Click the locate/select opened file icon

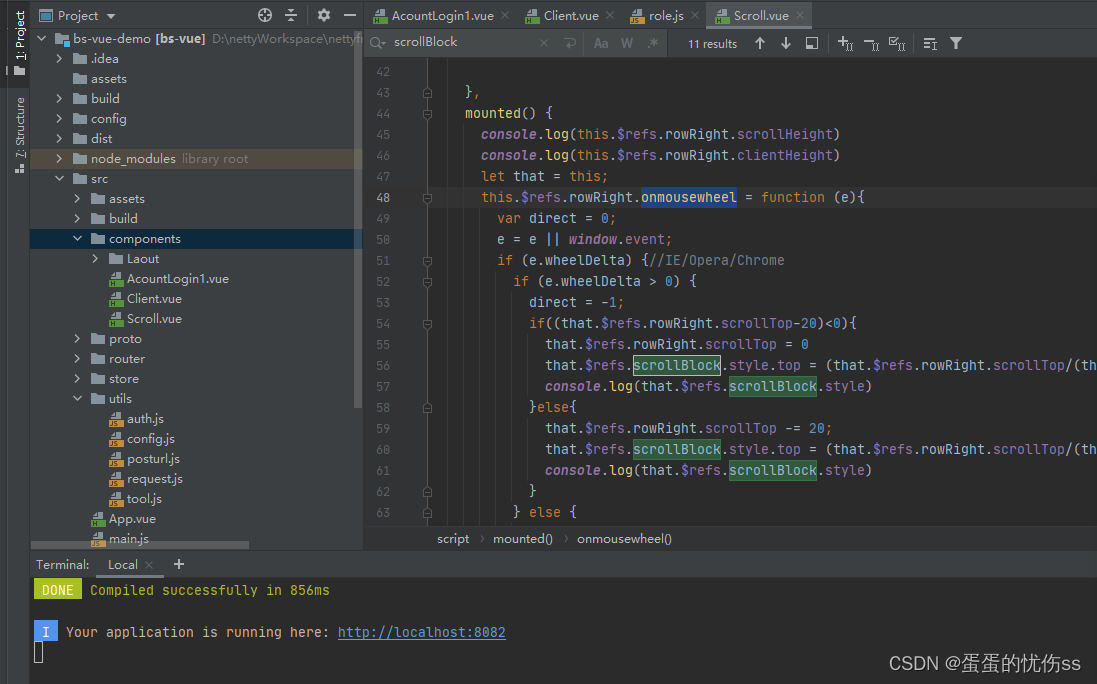[264, 15]
